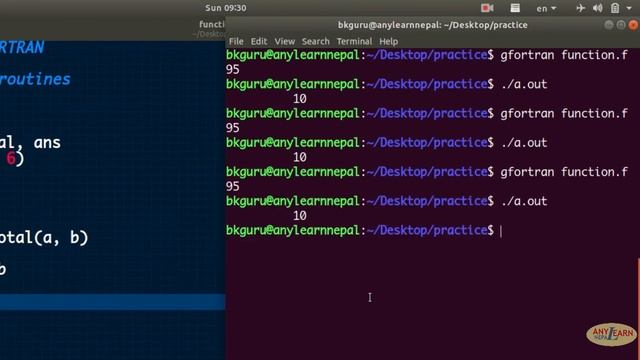Screen dimensions: 640x360
Task: Open the Help menu in terminal
Action: (388, 41)
